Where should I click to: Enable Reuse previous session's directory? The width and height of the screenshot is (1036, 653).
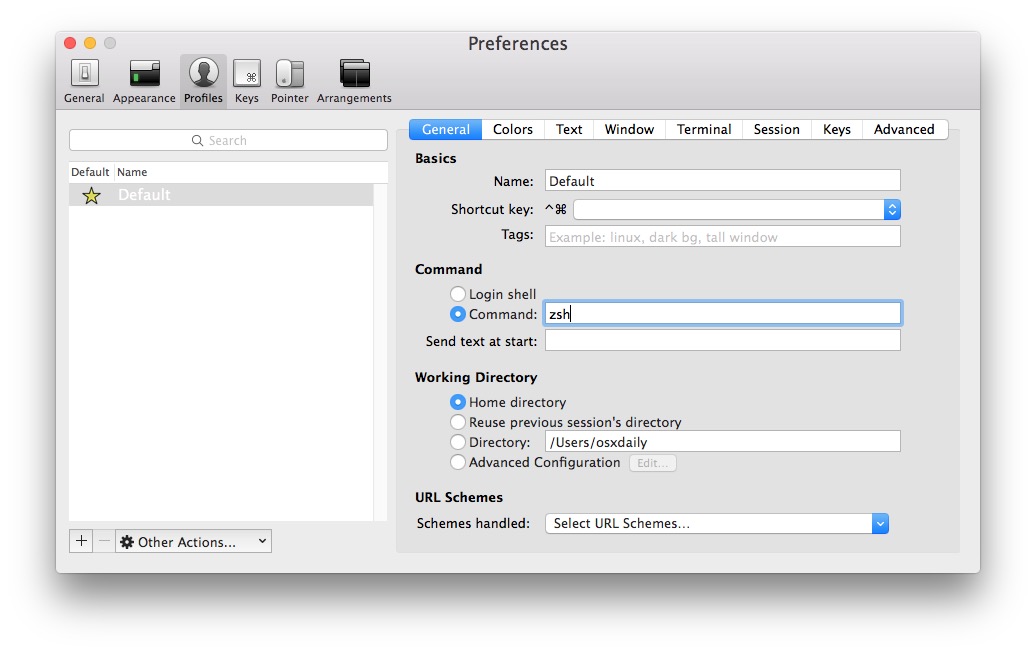click(x=458, y=422)
